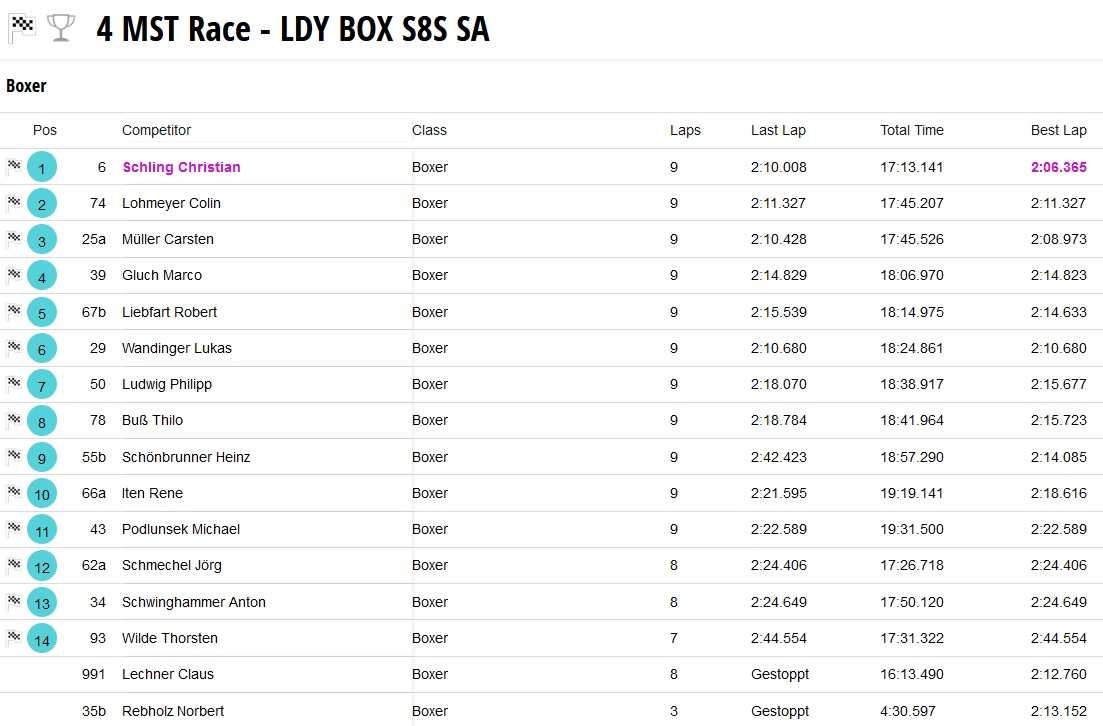
Task: Click the position 14 circle badge
Action: point(42,639)
